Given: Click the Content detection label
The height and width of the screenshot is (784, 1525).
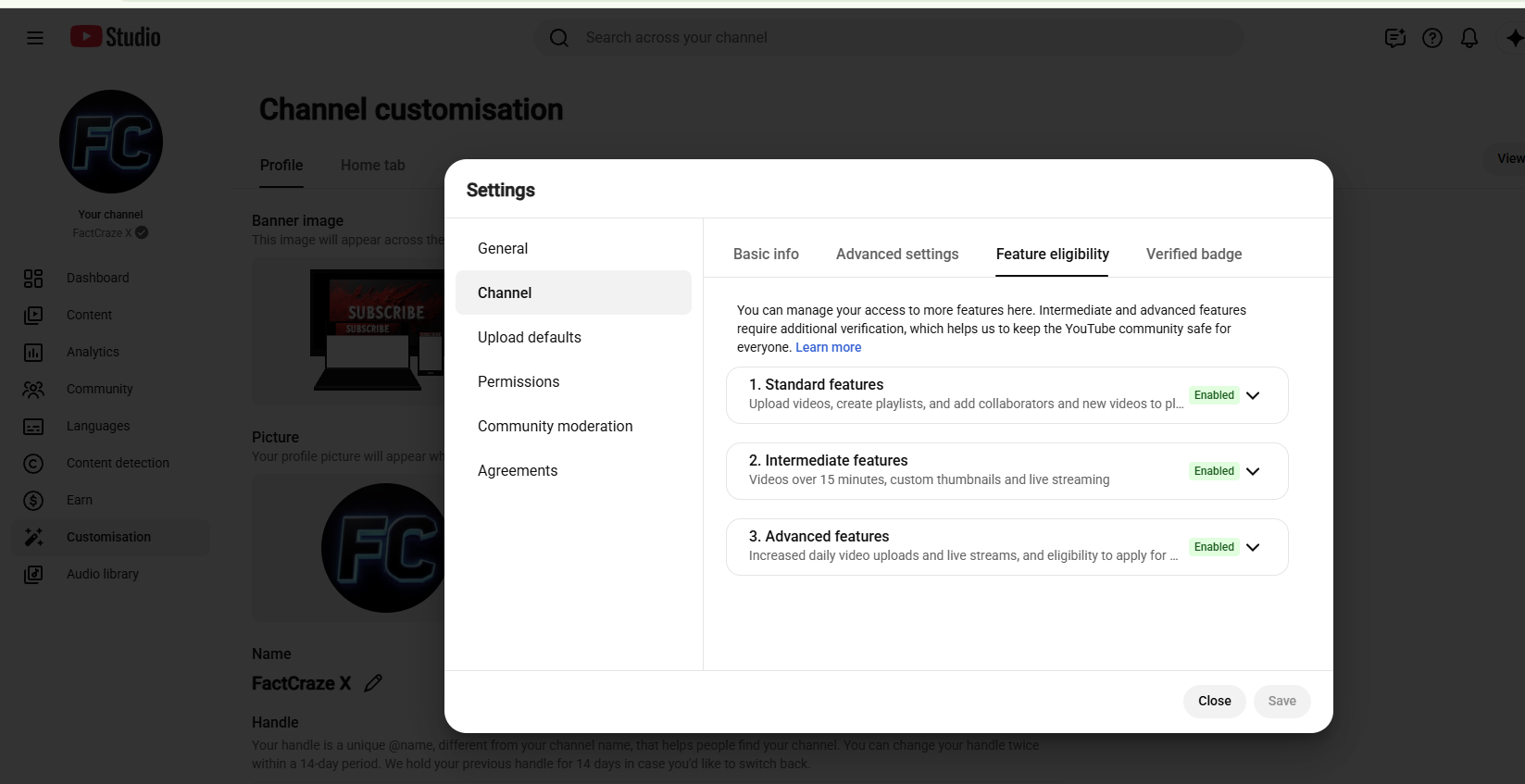Looking at the screenshot, I should click(x=118, y=463).
